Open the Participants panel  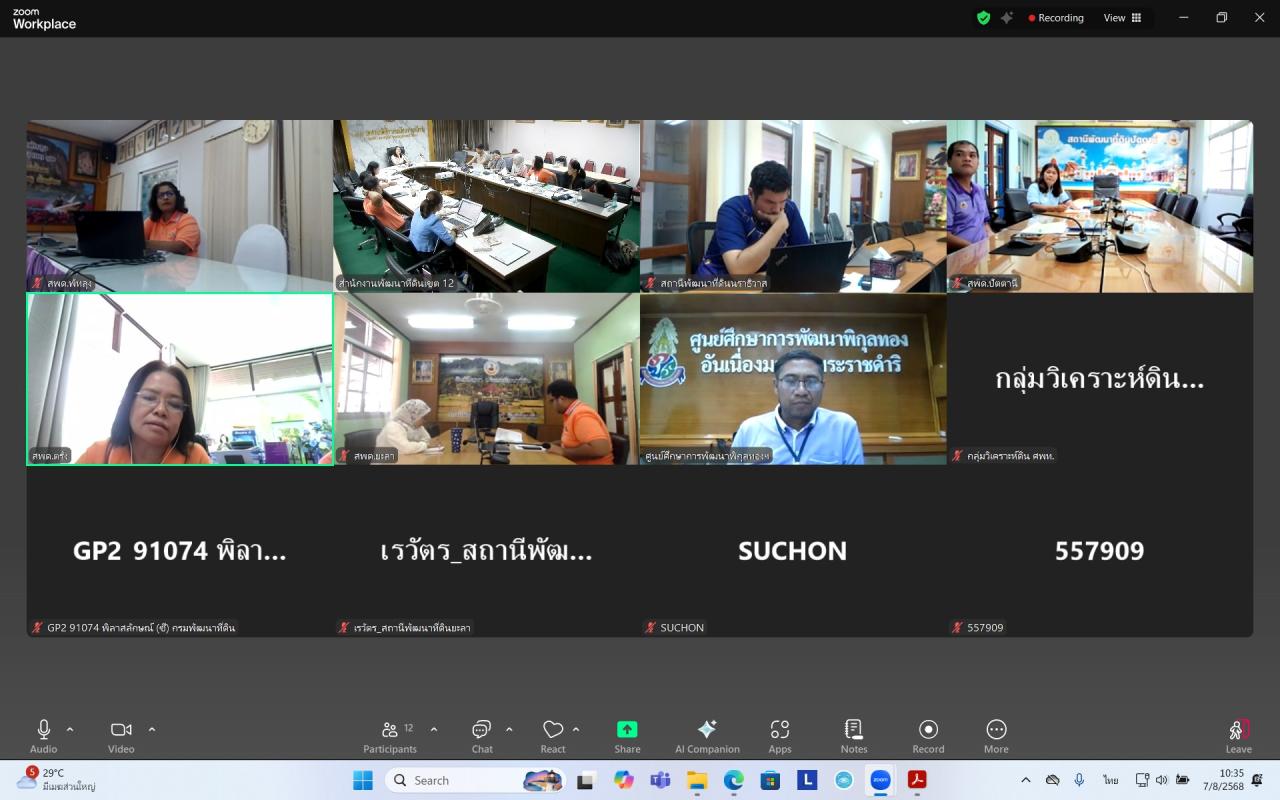(x=390, y=736)
